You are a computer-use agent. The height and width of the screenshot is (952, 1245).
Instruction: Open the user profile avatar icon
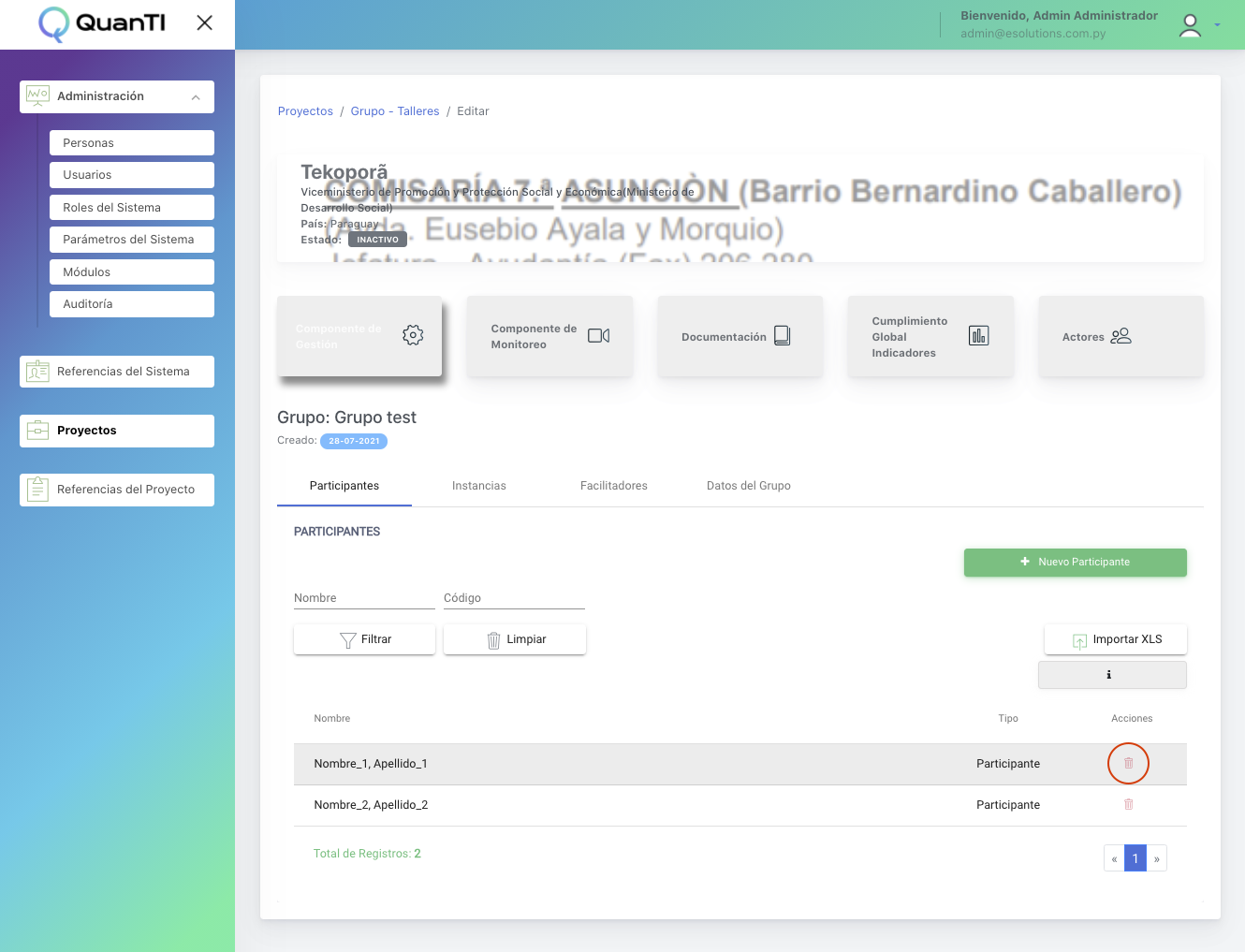[1190, 25]
